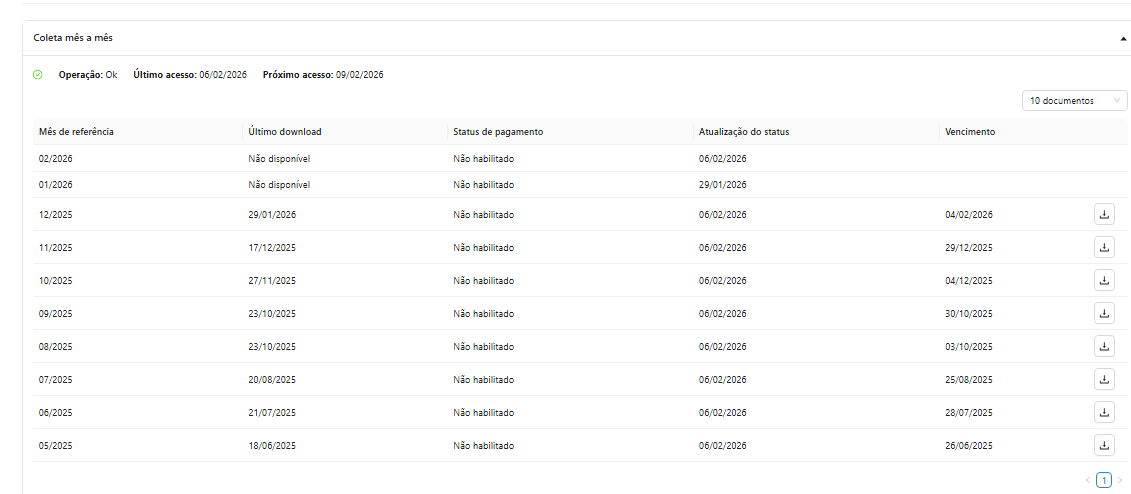Image resolution: width=1131 pixels, height=494 pixels.
Task: Click the "Vencimento" column header
Action: [969, 132]
